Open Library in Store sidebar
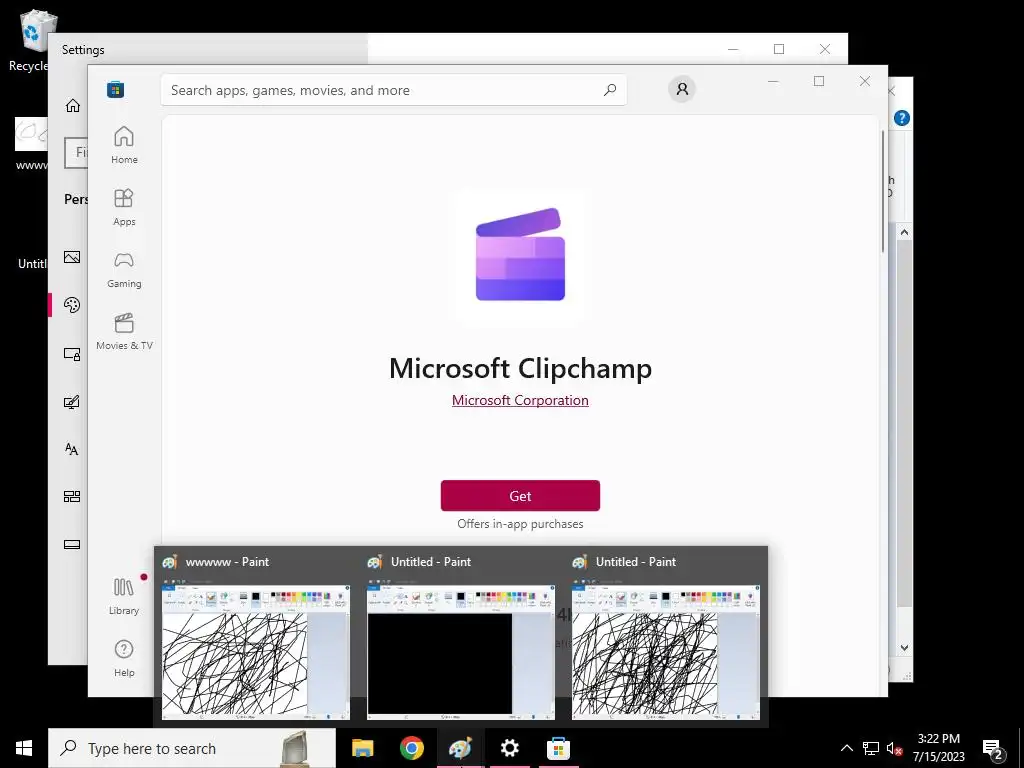Image resolution: width=1024 pixels, height=768 pixels. click(x=124, y=596)
